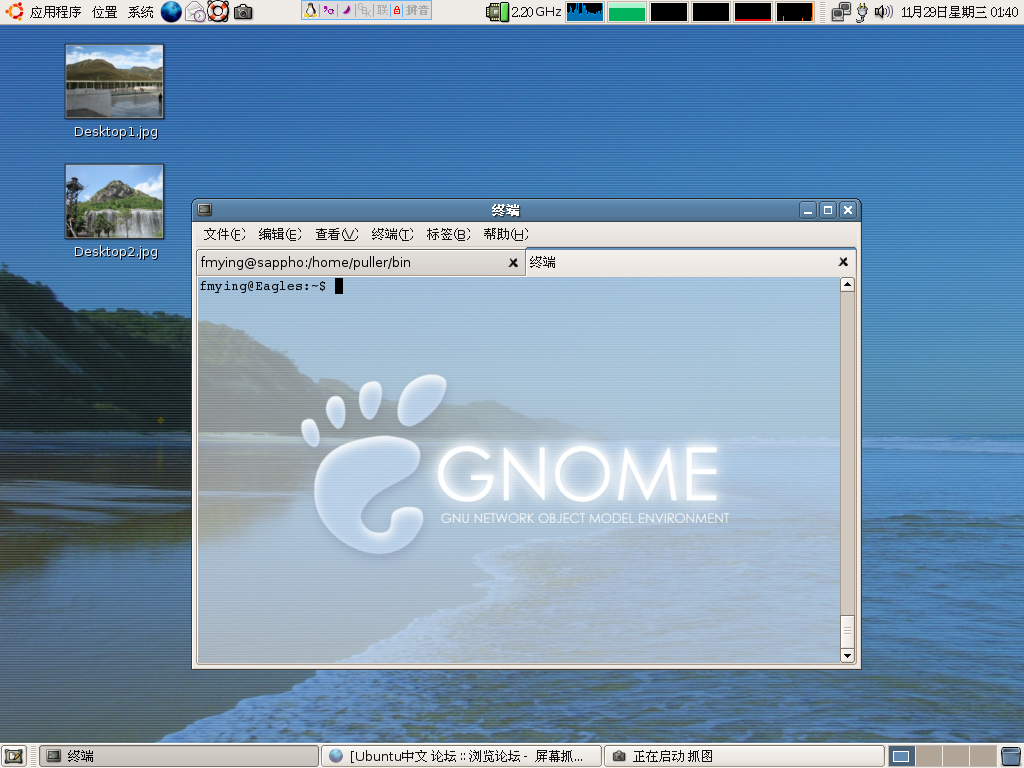Click the monitor graph with red bottom line
This screenshot has height=768, width=1024.
[752, 12]
